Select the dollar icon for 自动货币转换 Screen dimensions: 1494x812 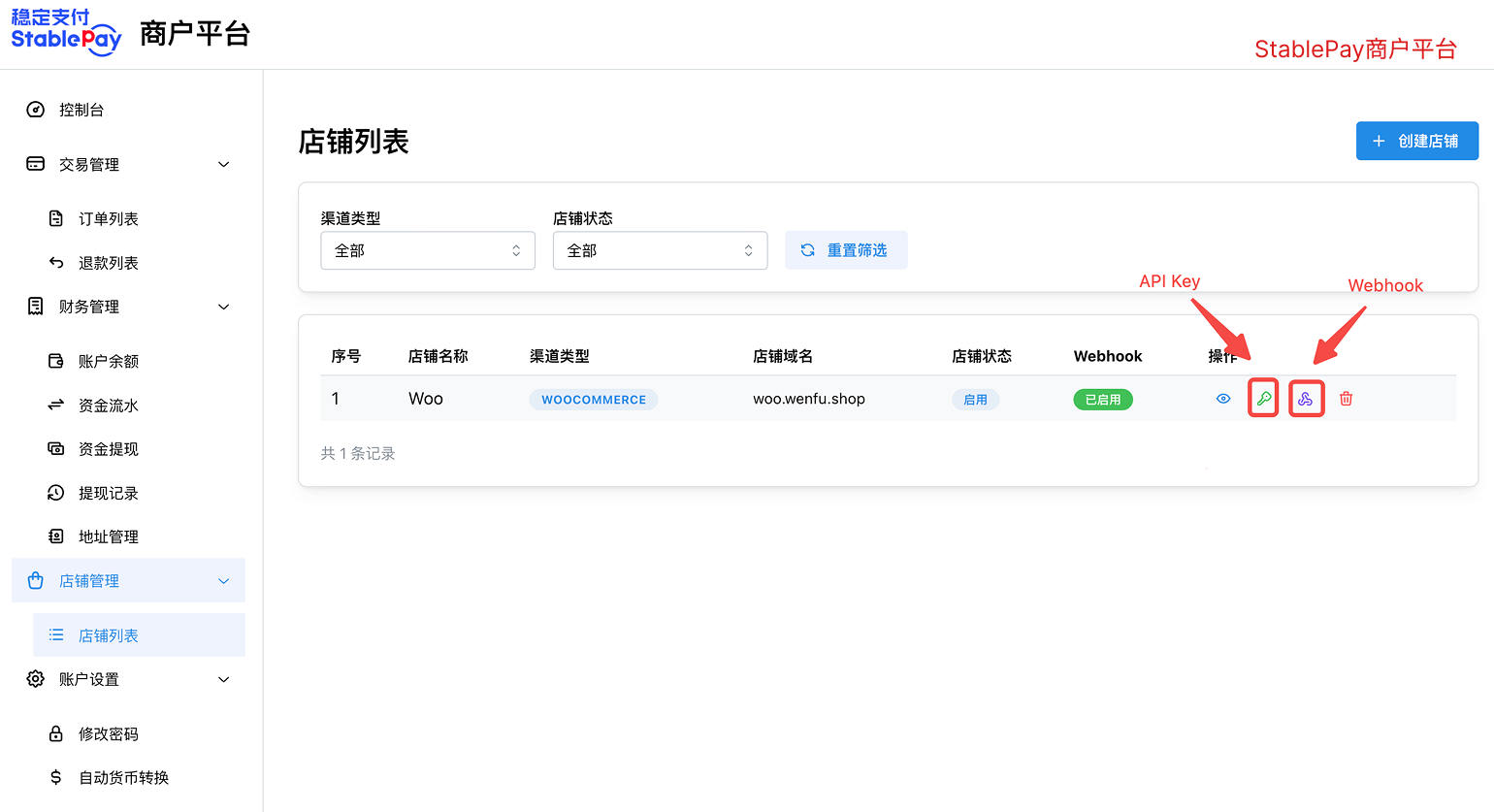[55, 777]
